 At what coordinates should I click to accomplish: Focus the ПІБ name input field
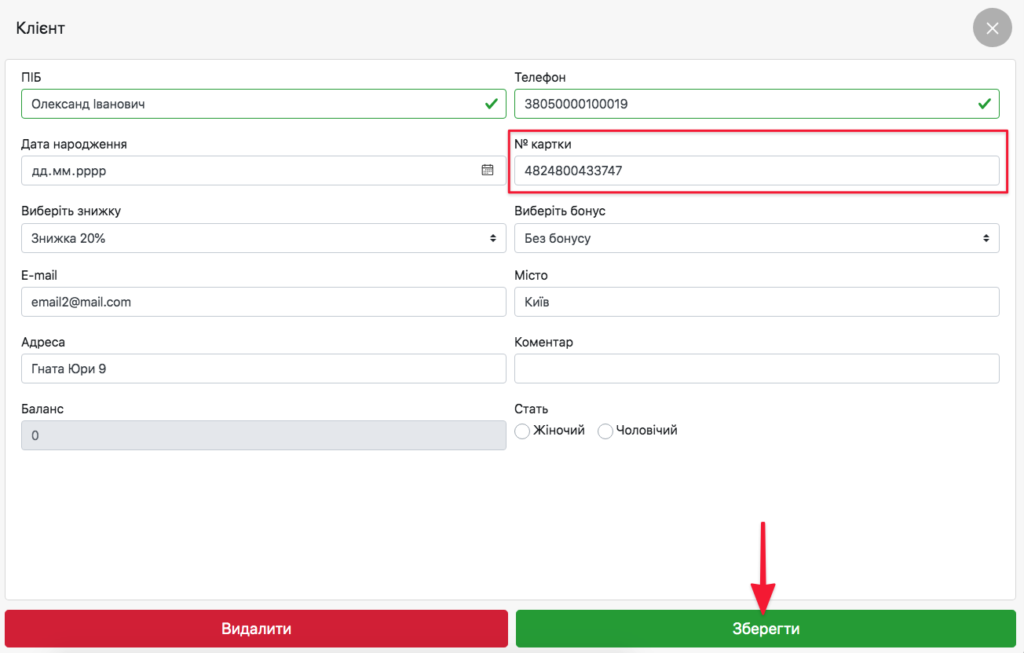(250, 104)
